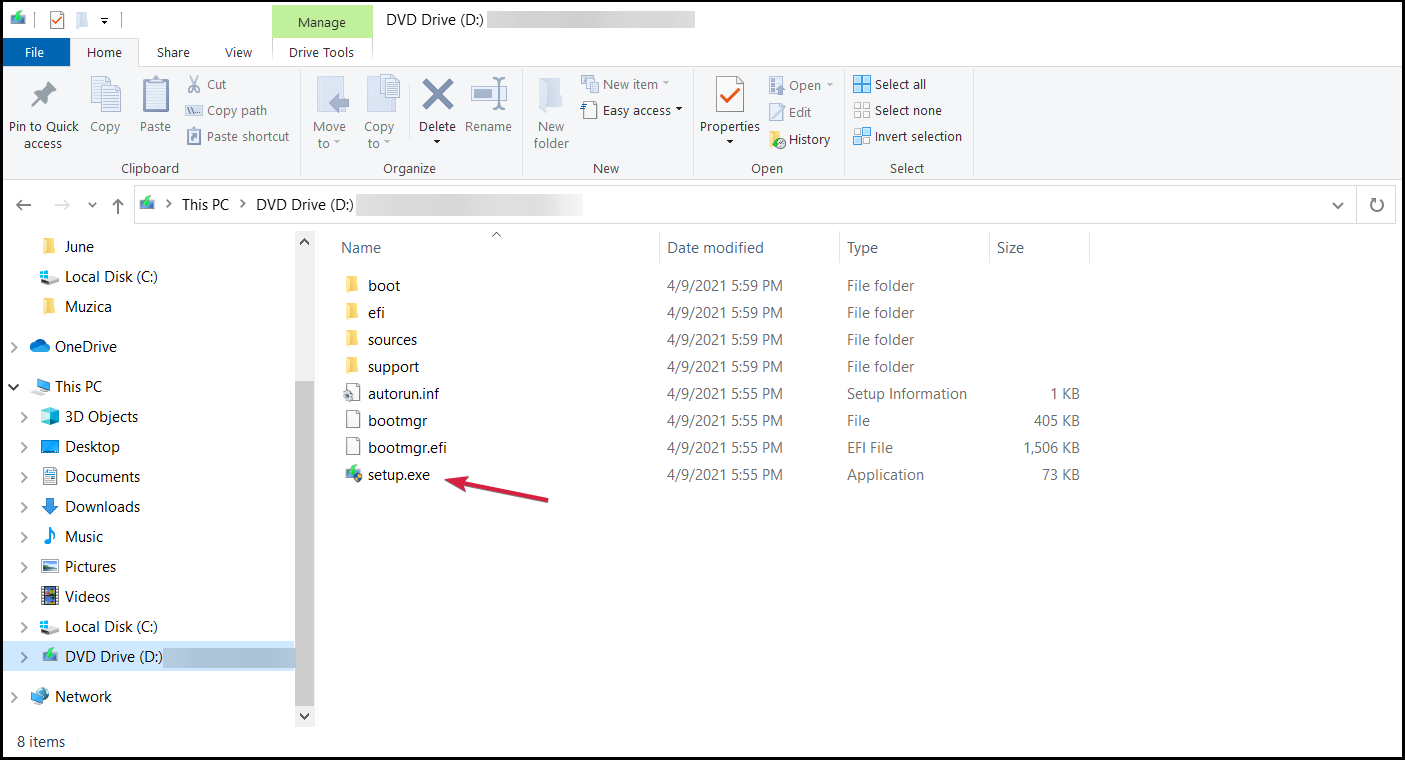1405x760 pixels.
Task: Go up one folder with Up arrow
Action: pyautogui.click(x=118, y=205)
